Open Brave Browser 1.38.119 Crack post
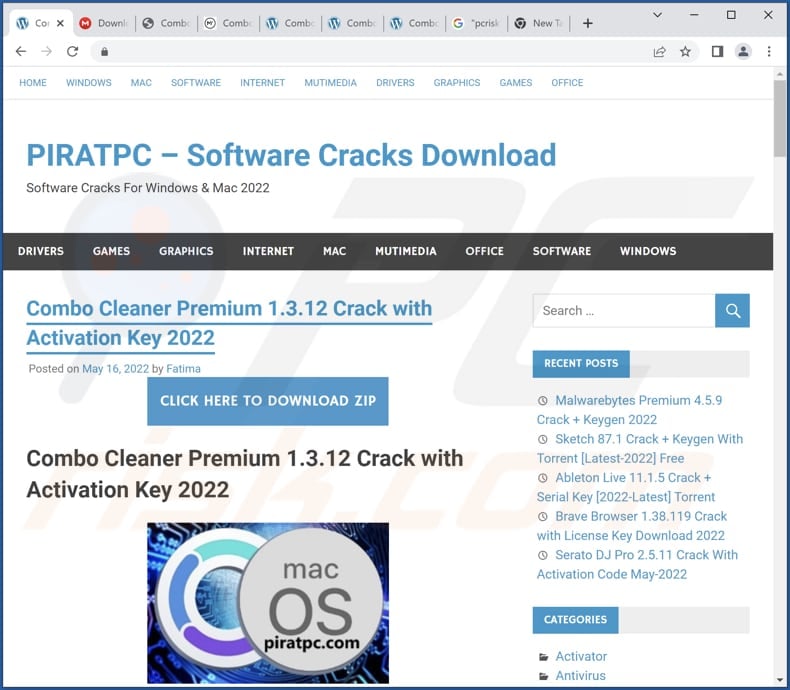The height and width of the screenshot is (690, 790). [x=632, y=526]
